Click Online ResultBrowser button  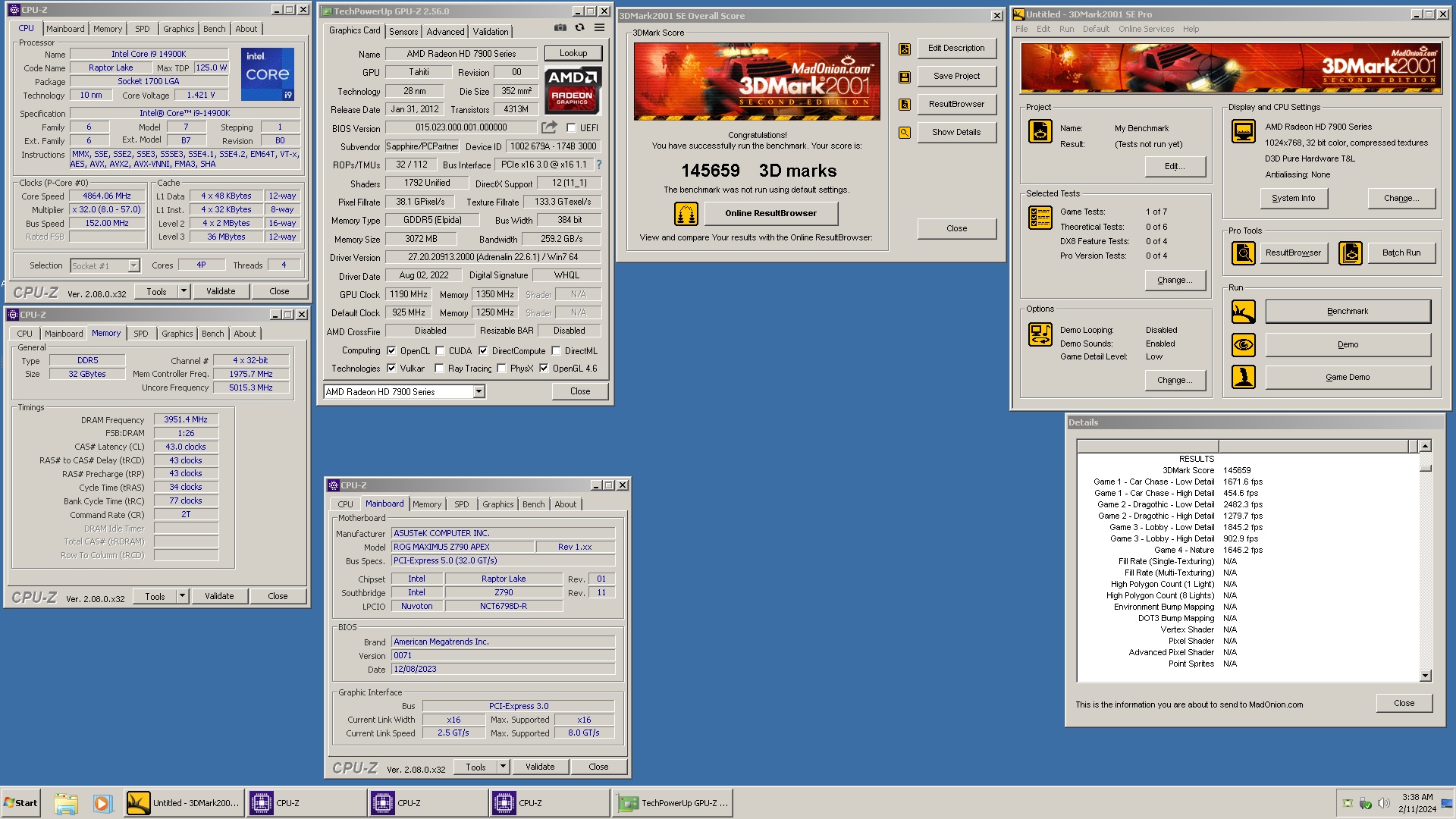click(770, 214)
